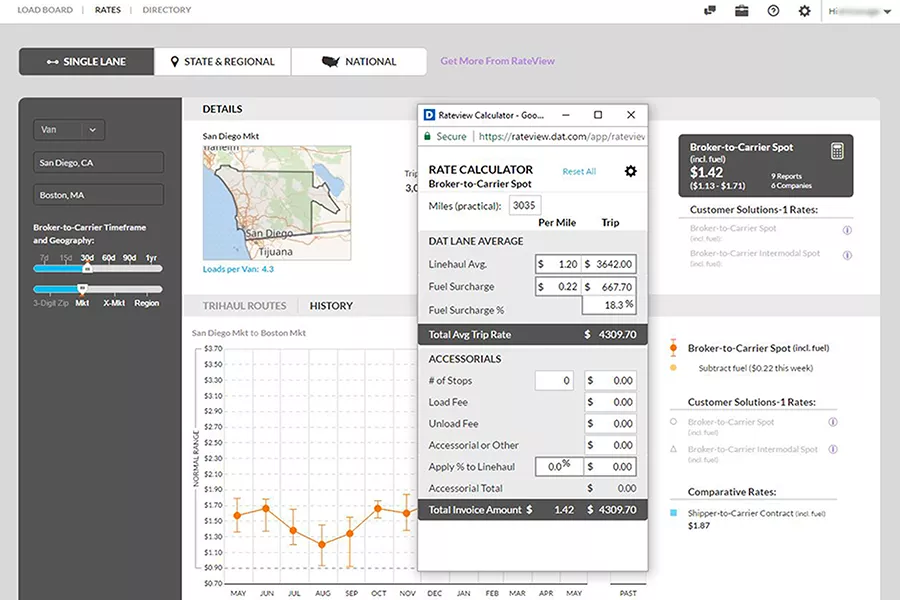Click the Broker-to-Carrier Spot rate card
The image size is (900, 600).
(x=766, y=166)
